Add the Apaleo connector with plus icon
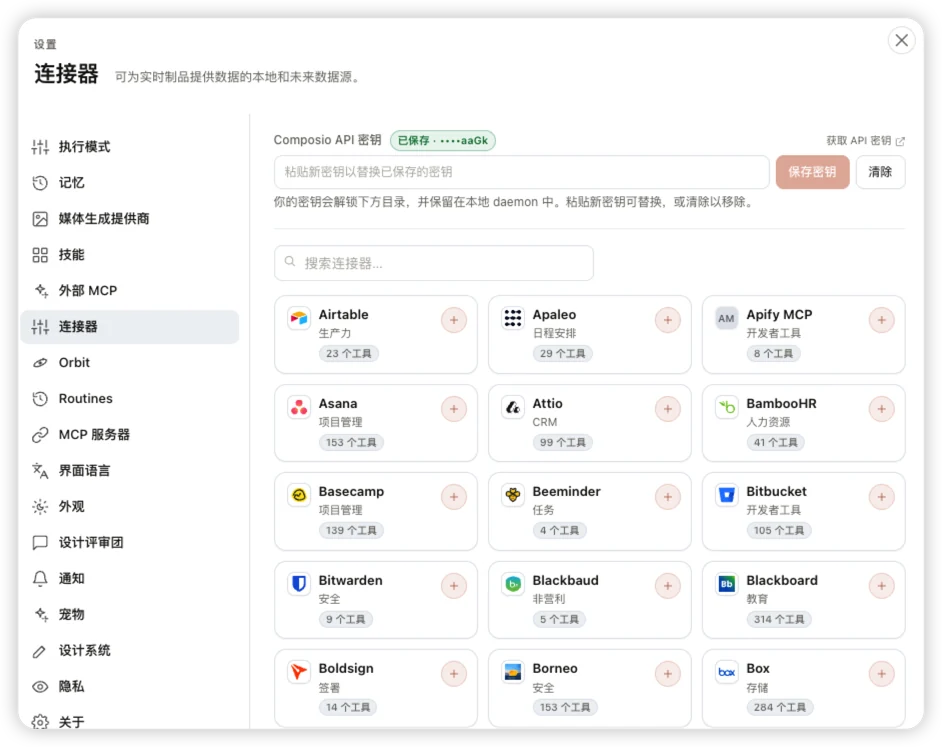Screen dimensions: 942x747 click(667, 320)
